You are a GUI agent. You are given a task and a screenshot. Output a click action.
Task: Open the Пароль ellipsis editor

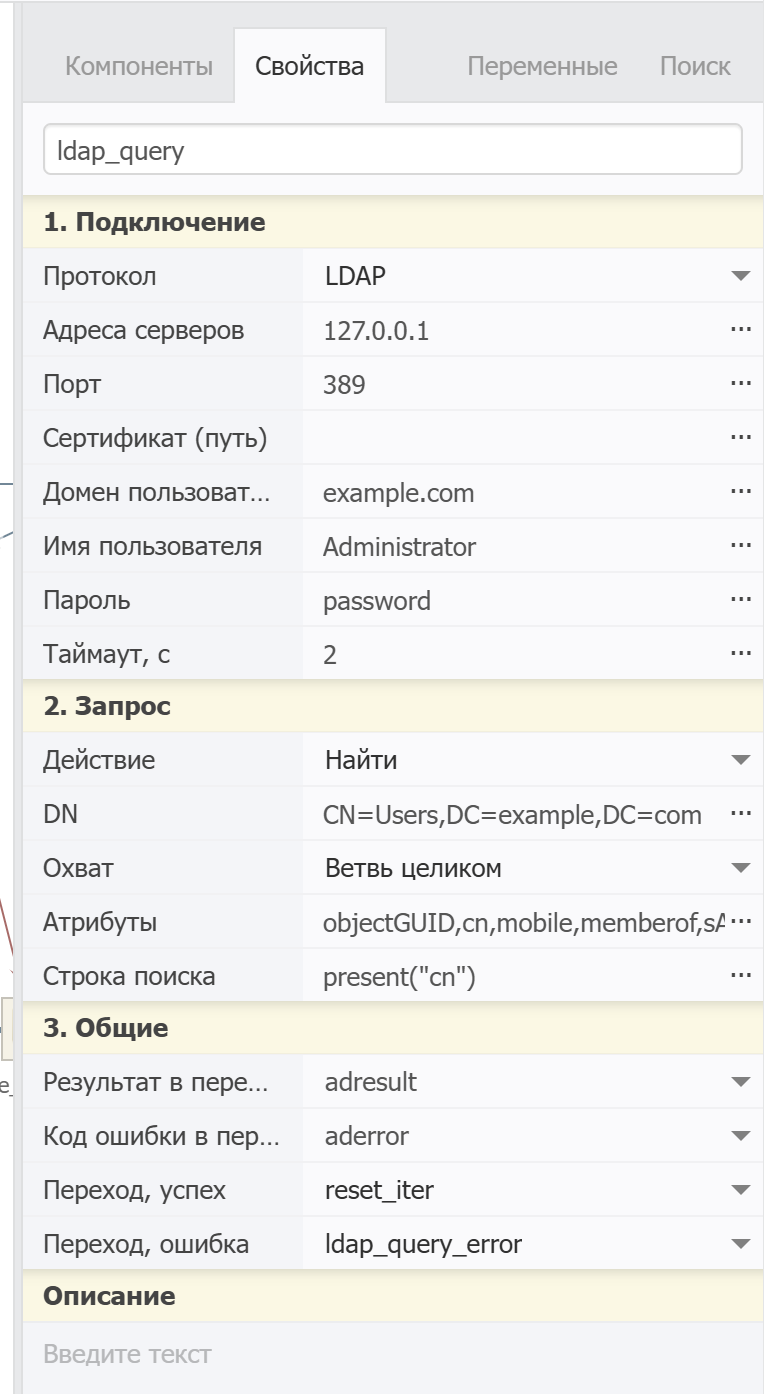click(740, 600)
